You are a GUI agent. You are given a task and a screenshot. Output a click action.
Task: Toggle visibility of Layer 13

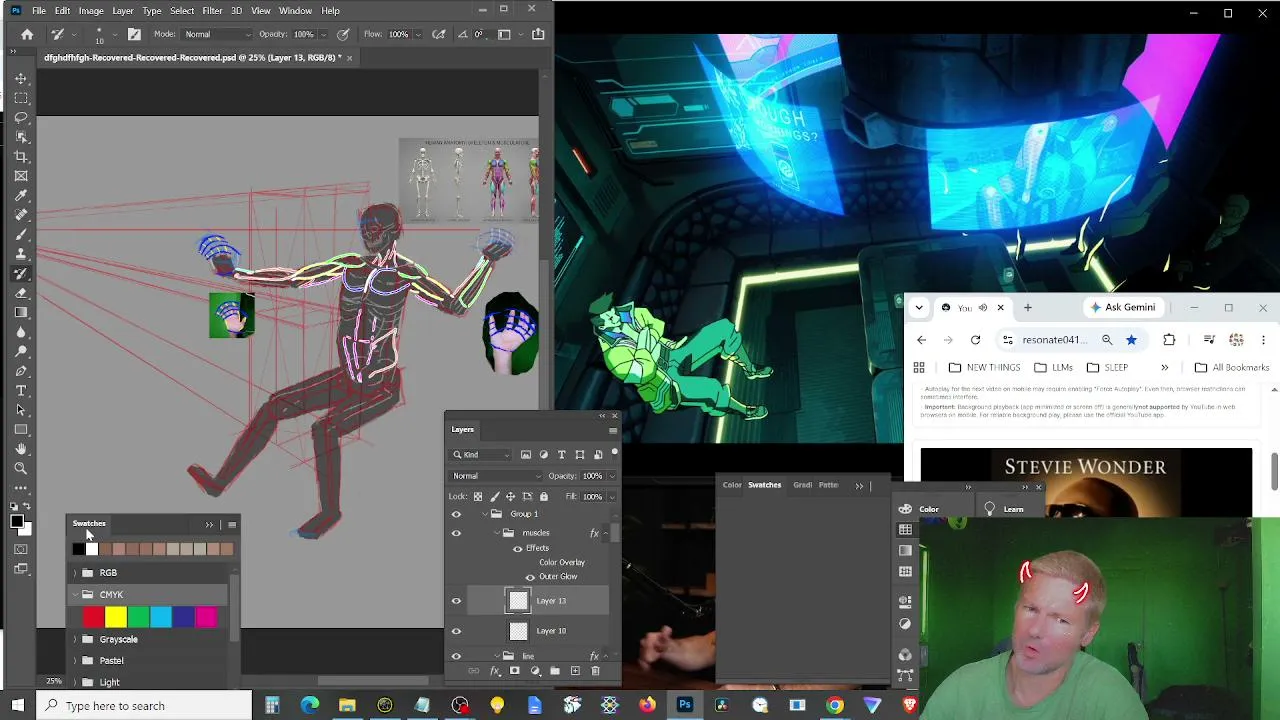[456, 601]
